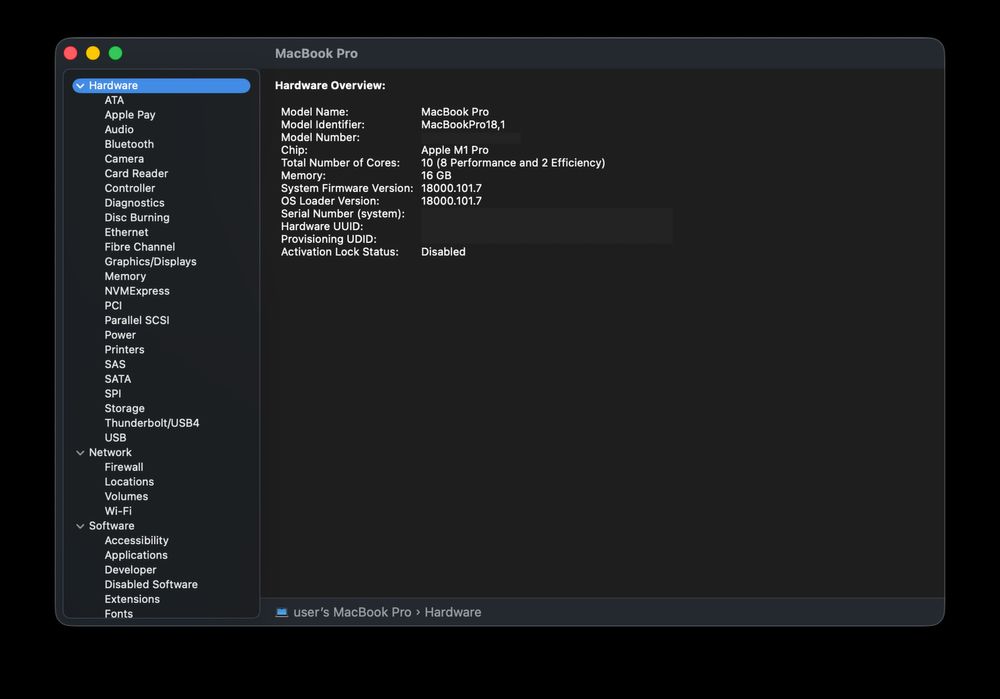The height and width of the screenshot is (699, 1000).
Task: Click Hardware in the path bar
Action: pos(453,612)
